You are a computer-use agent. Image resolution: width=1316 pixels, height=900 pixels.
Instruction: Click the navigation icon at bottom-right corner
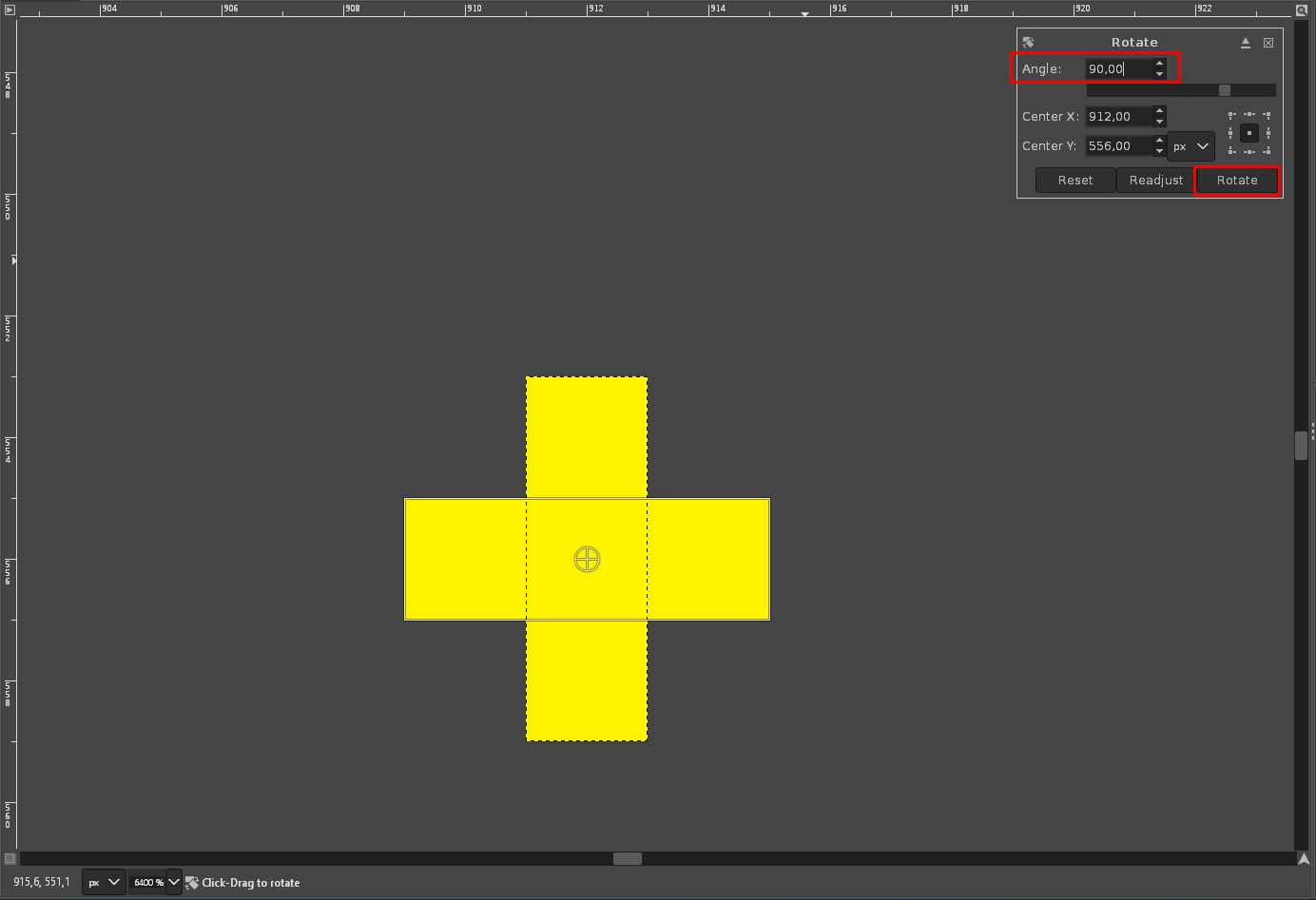[1303, 858]
